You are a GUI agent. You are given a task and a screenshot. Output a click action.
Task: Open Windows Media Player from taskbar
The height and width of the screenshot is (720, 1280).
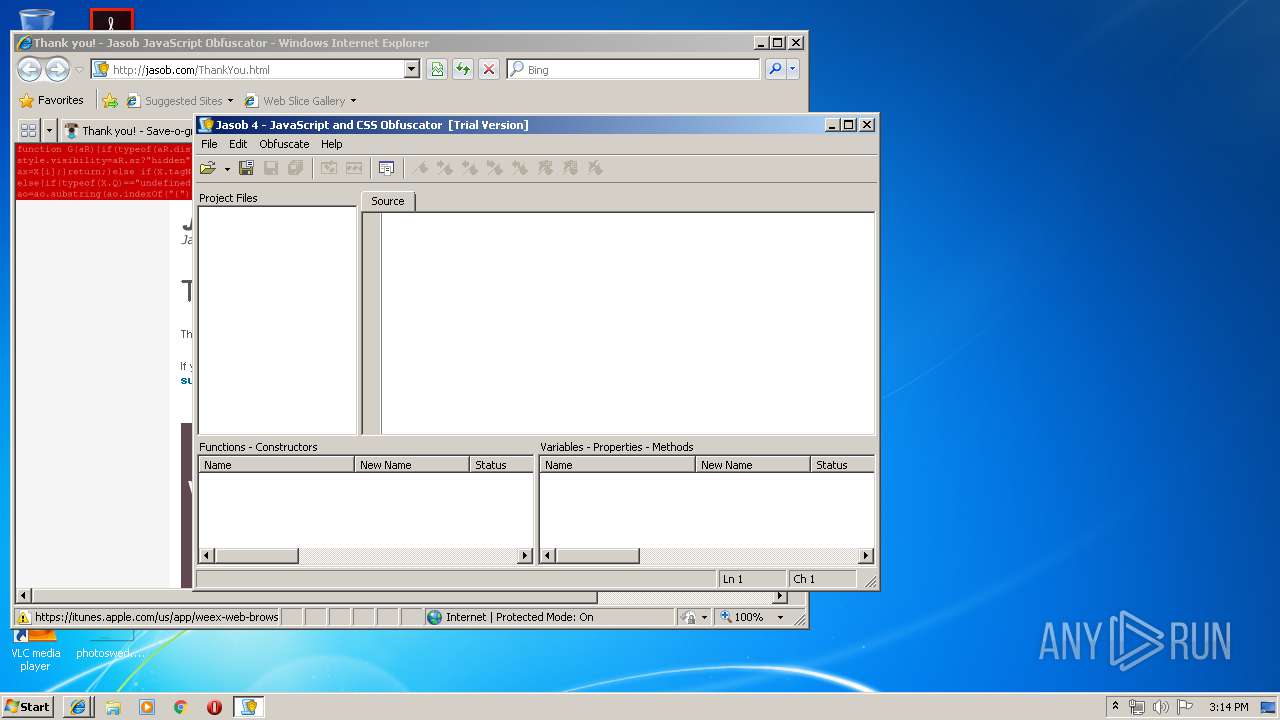click(x=147, y=706)
